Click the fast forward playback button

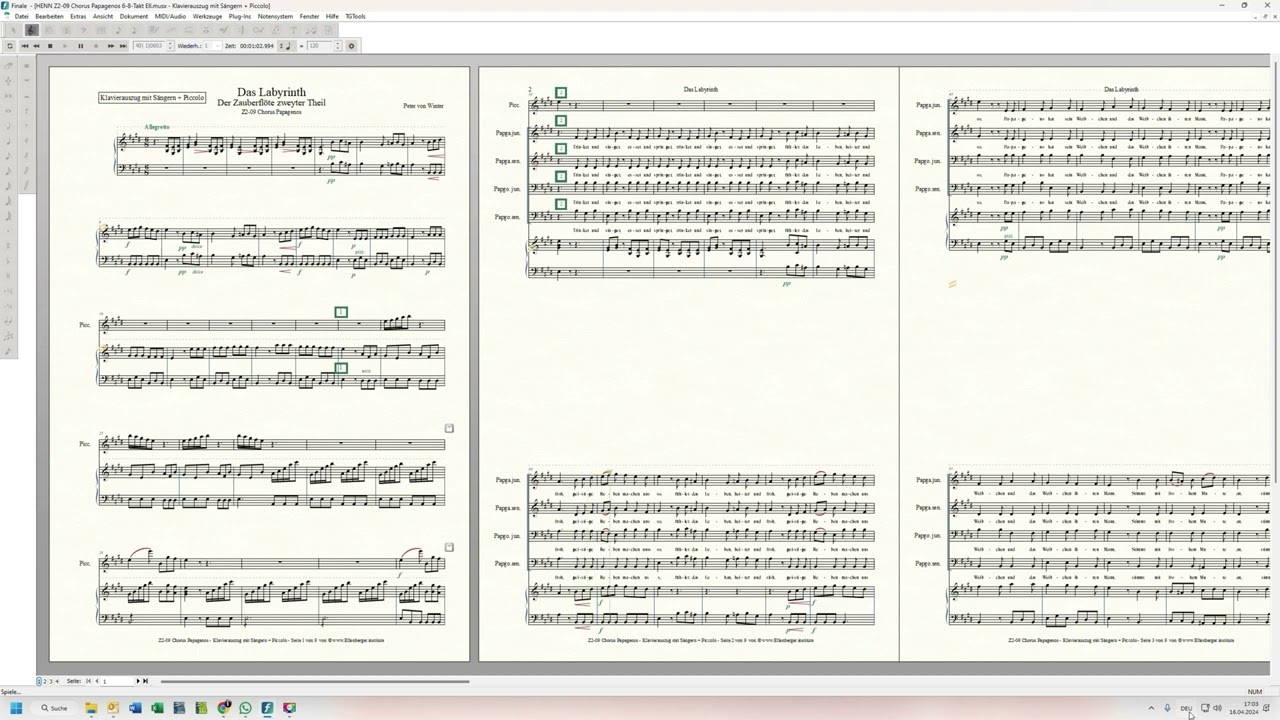[111, 46]
